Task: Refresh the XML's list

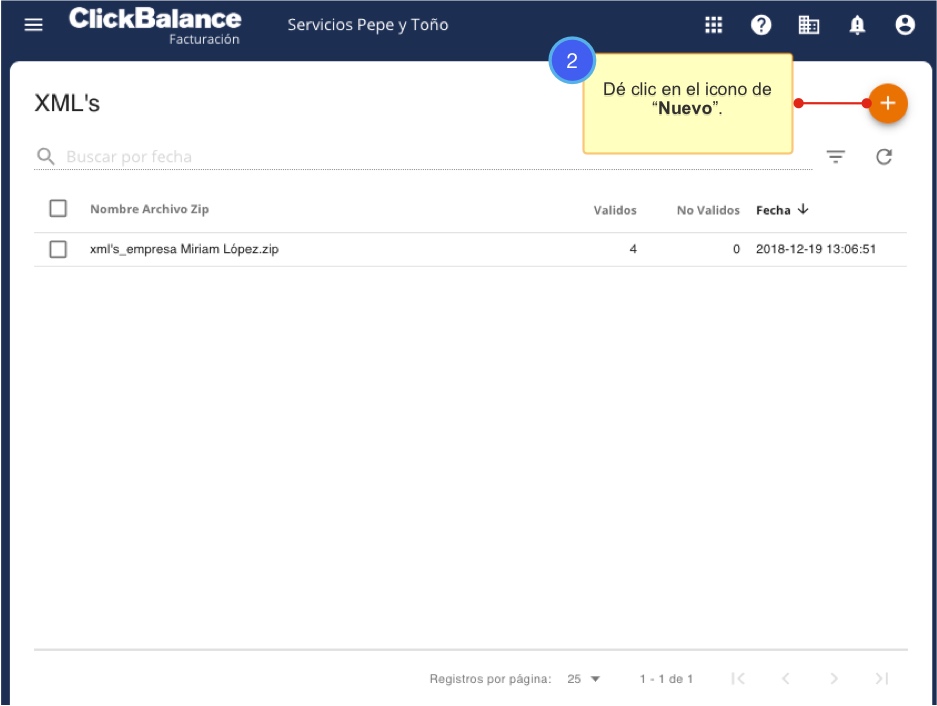Action: [884, 157]
